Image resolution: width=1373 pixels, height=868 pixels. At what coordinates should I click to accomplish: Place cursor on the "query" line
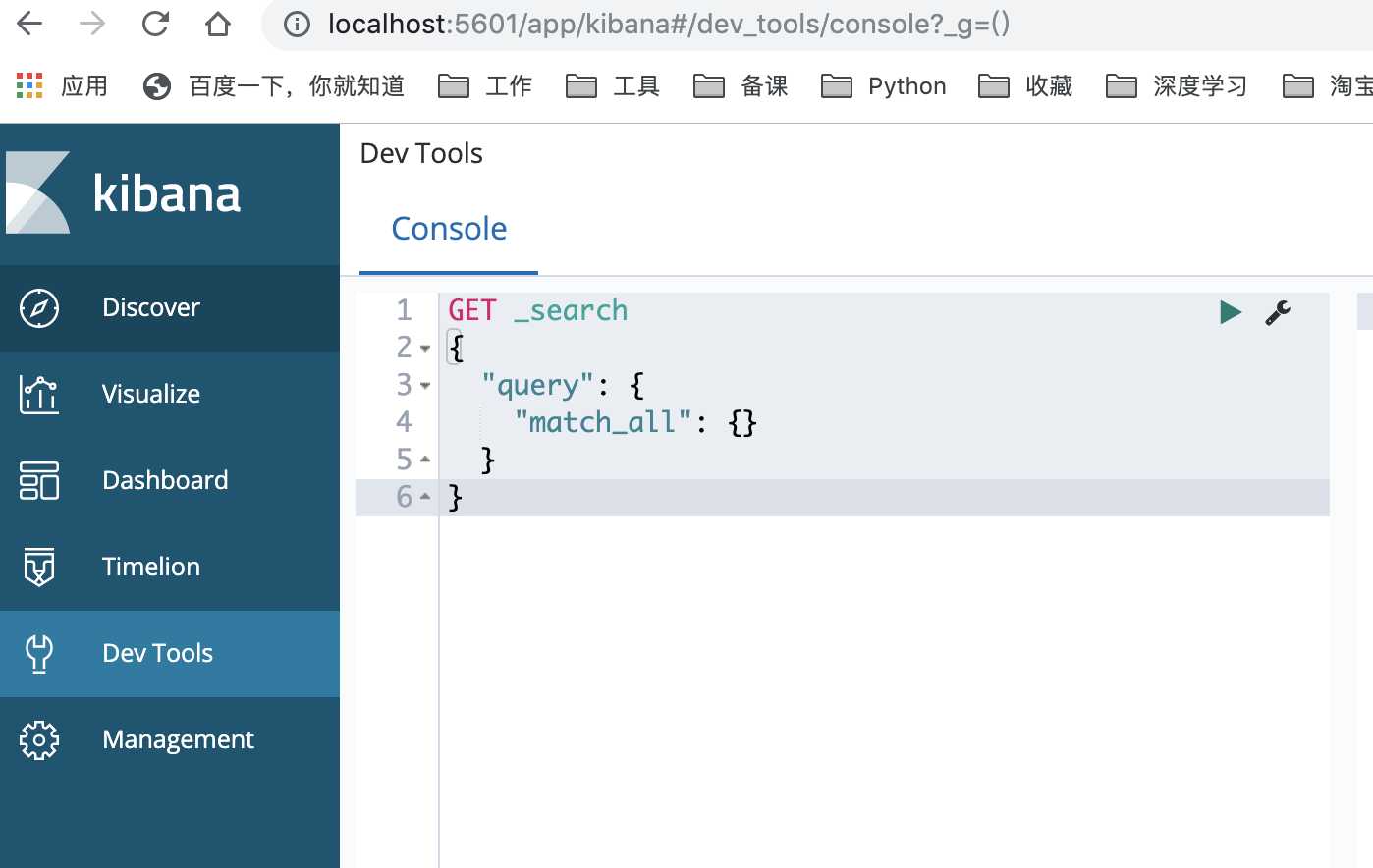pyautogui.click(x=563, y=386)
